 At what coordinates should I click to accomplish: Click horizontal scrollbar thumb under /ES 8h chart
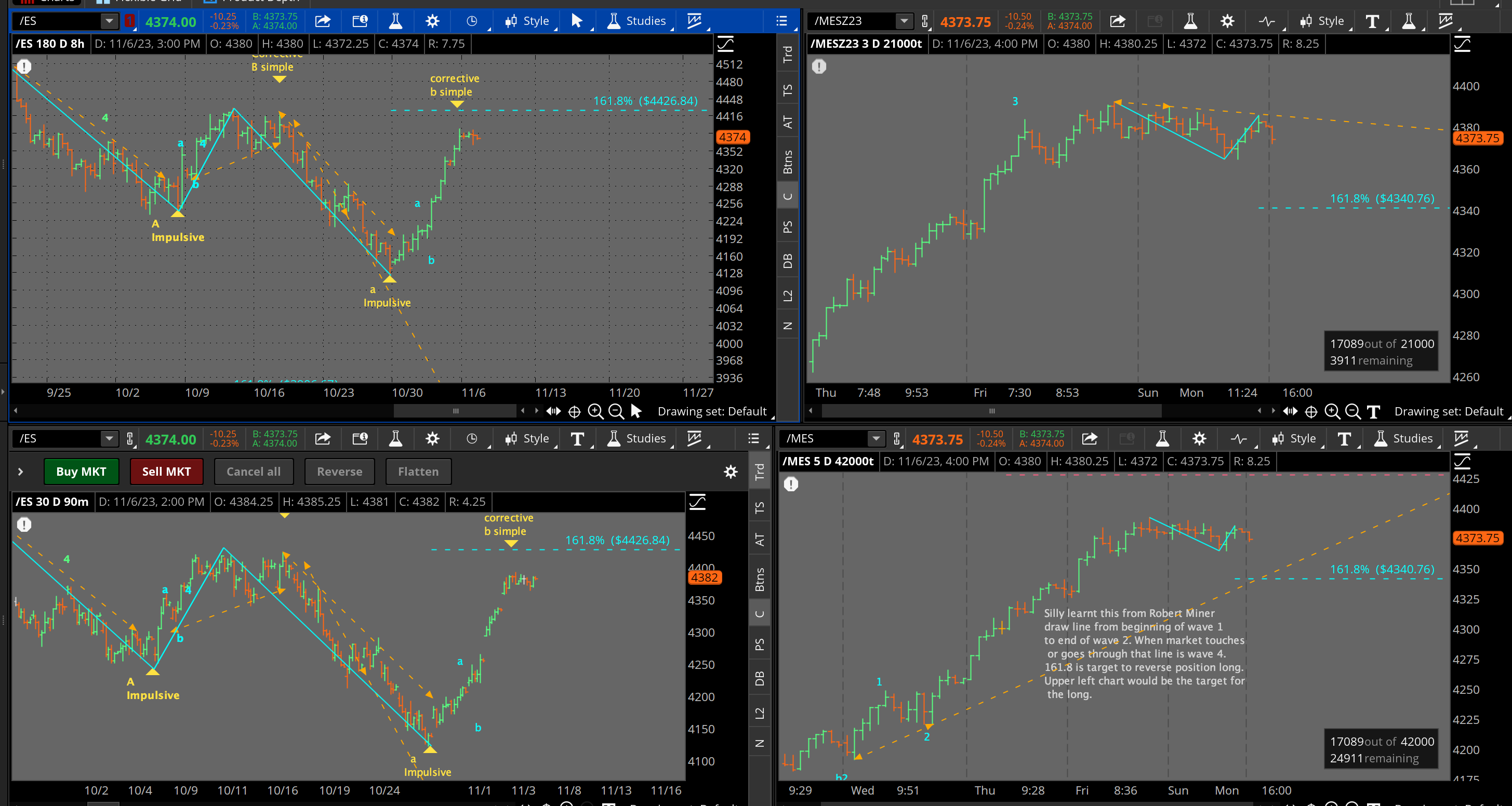pos(455,411)
